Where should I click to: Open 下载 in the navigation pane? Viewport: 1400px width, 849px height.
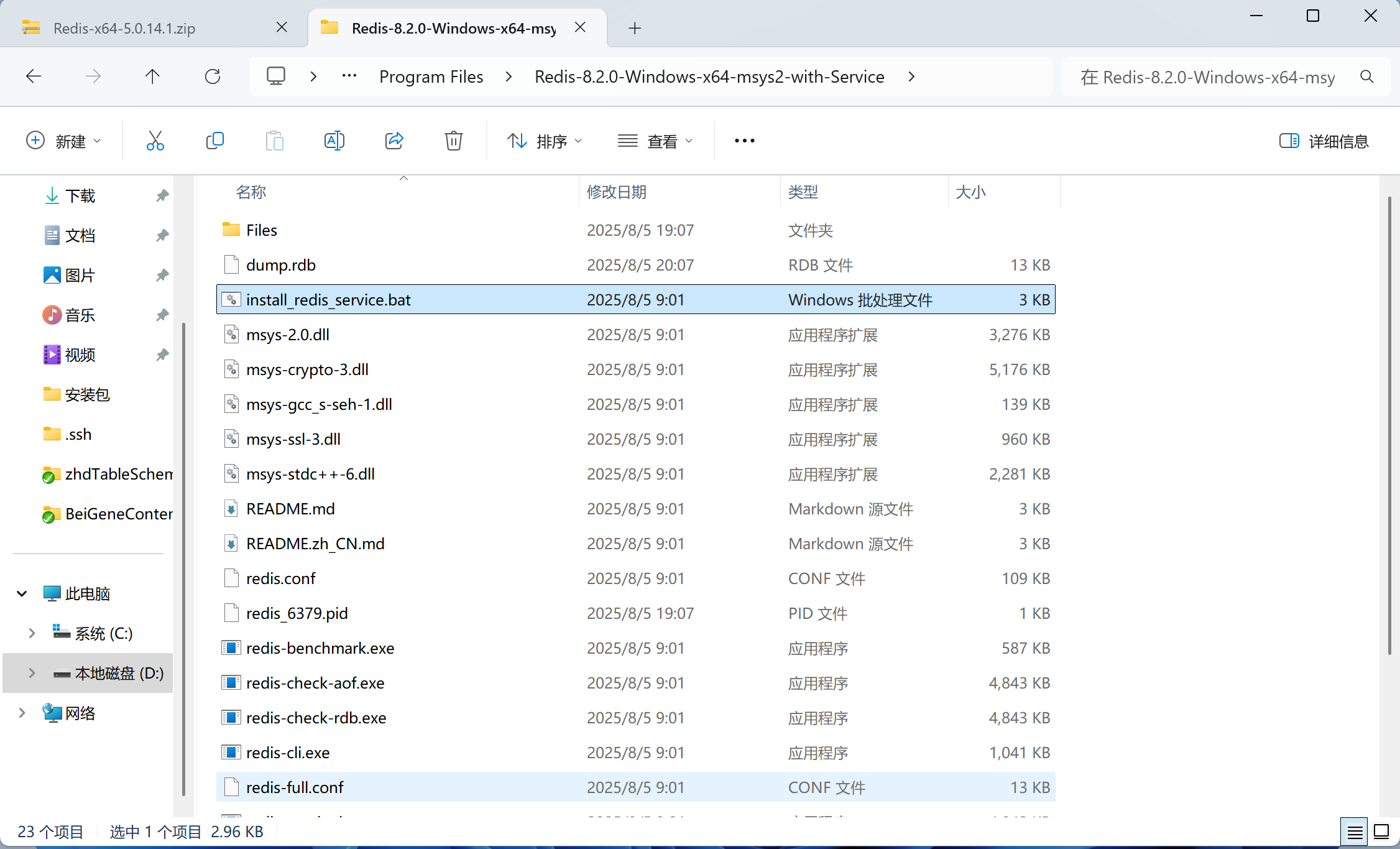[x=80, y=196]
